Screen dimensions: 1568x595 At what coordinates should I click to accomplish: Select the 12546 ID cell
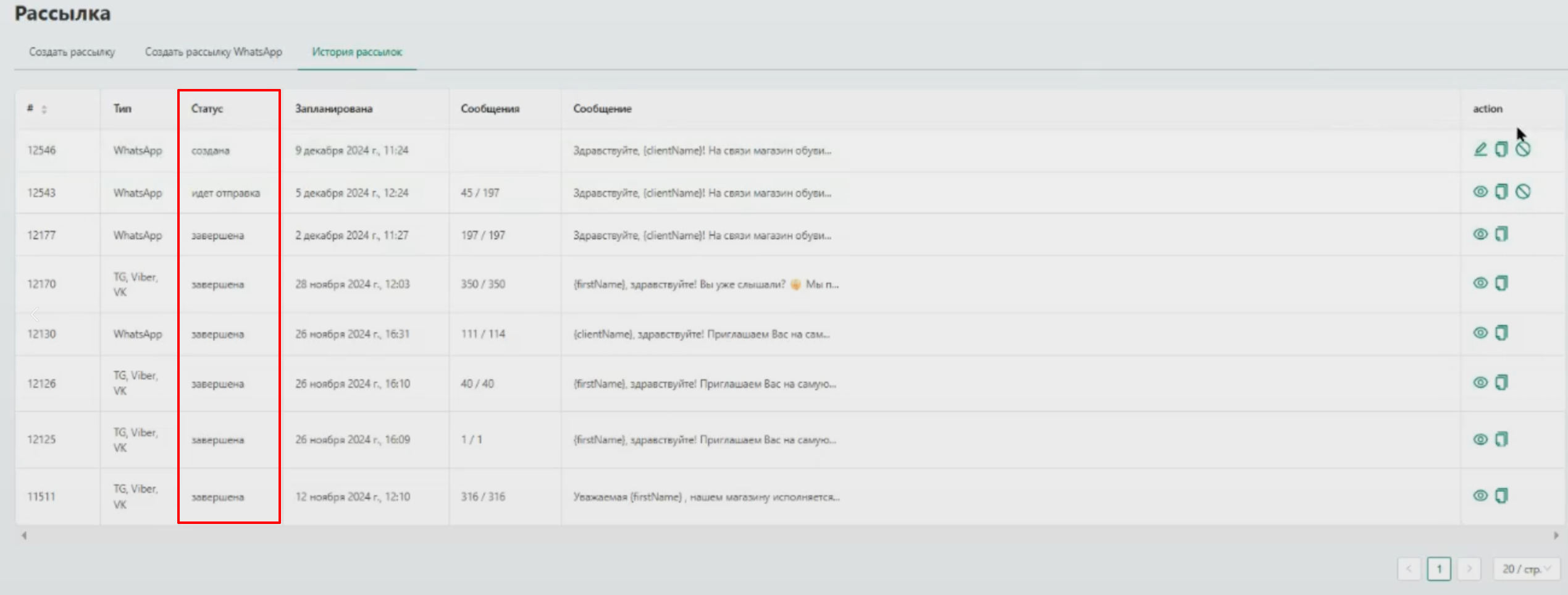[41, 151]
